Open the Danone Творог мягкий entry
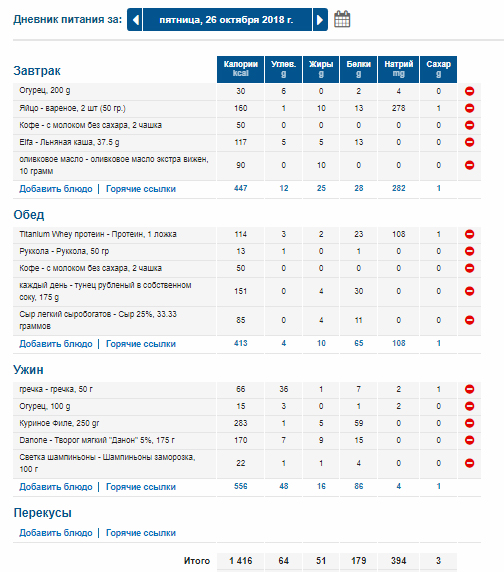 coord(97,440)
